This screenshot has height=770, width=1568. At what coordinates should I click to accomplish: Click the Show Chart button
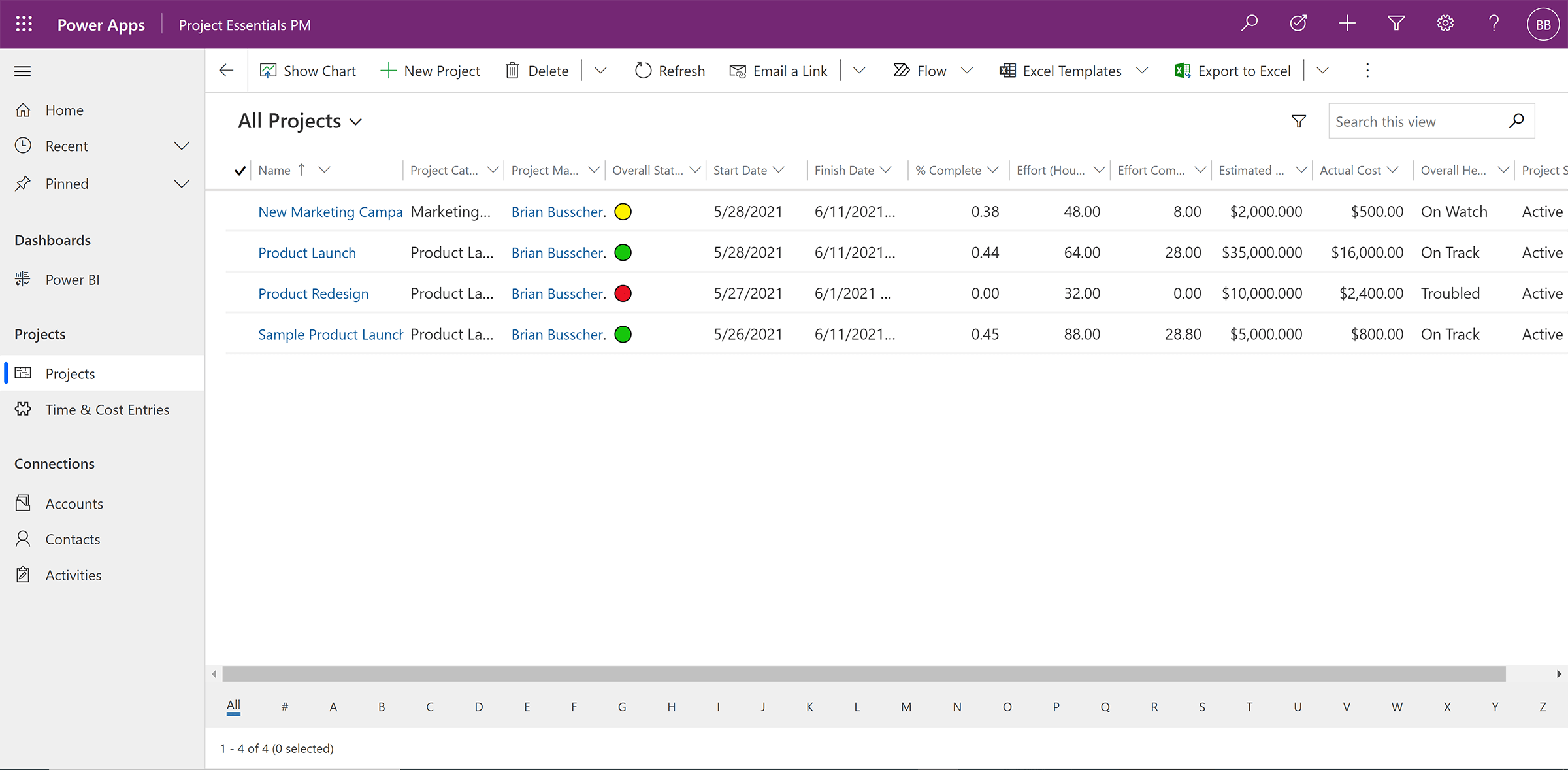pos(308,71)
